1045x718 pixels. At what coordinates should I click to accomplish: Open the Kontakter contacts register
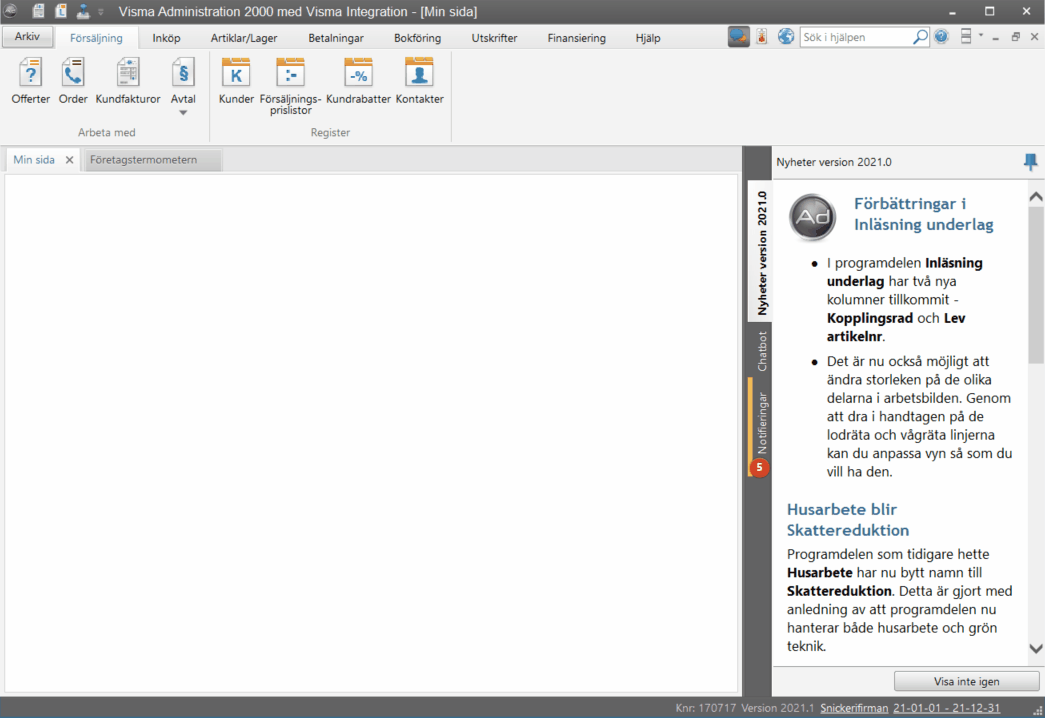(419, 81)
